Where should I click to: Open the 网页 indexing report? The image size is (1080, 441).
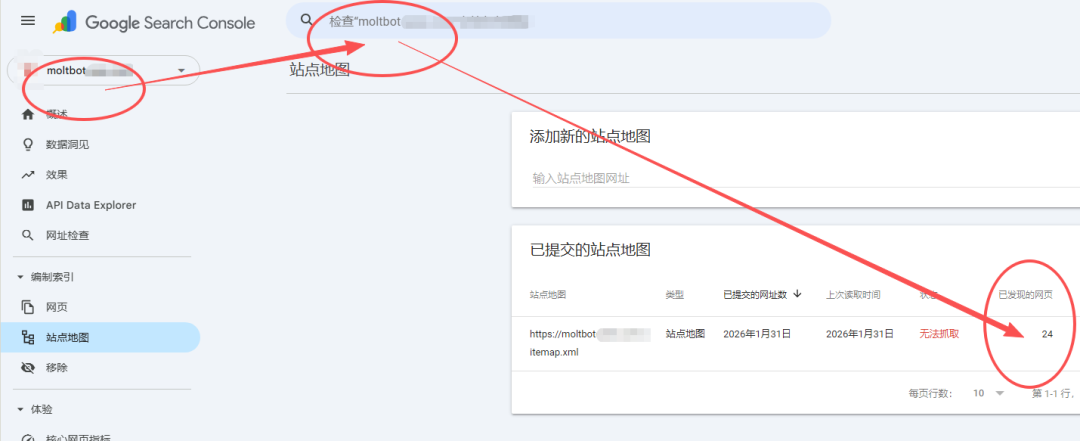[x=56, y=307]
